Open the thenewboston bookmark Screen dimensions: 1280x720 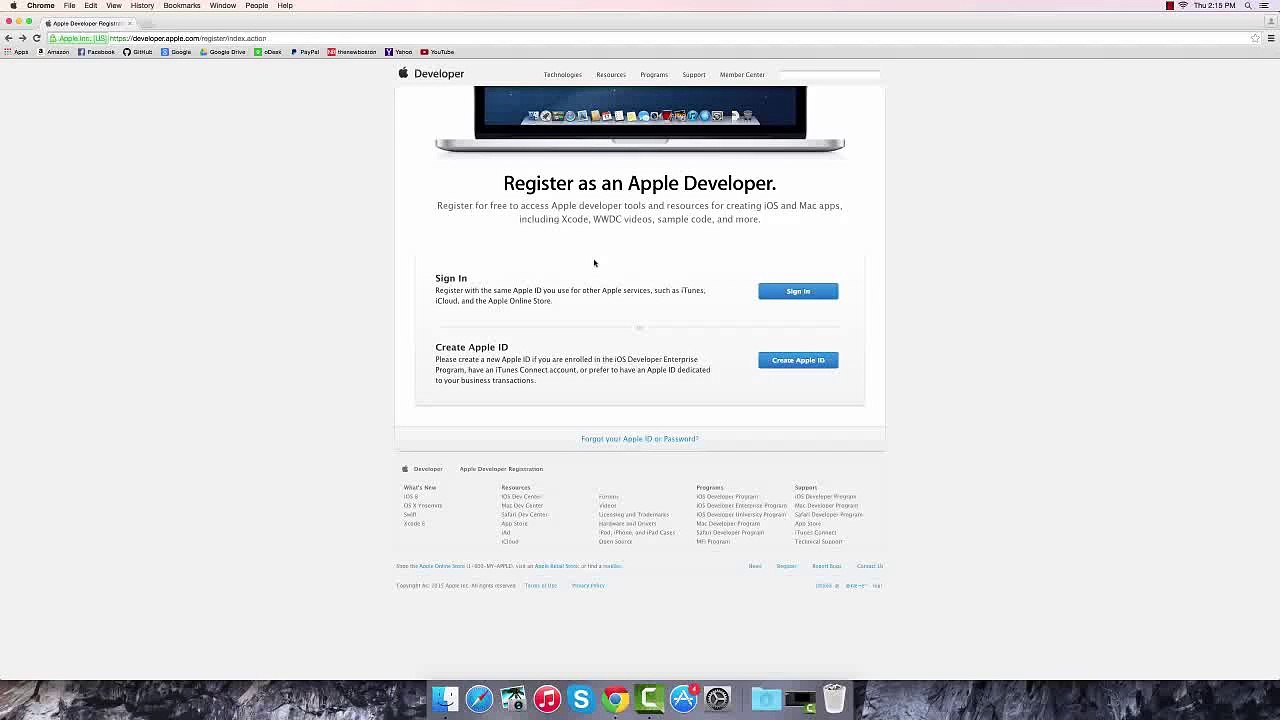pyautogui.click(x=352, y=52)
